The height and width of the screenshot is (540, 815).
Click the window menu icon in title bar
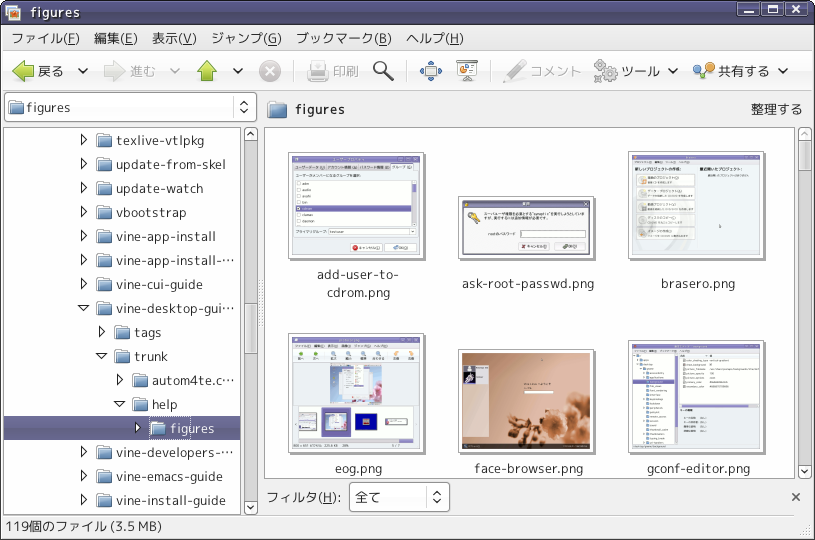(12, 12)
